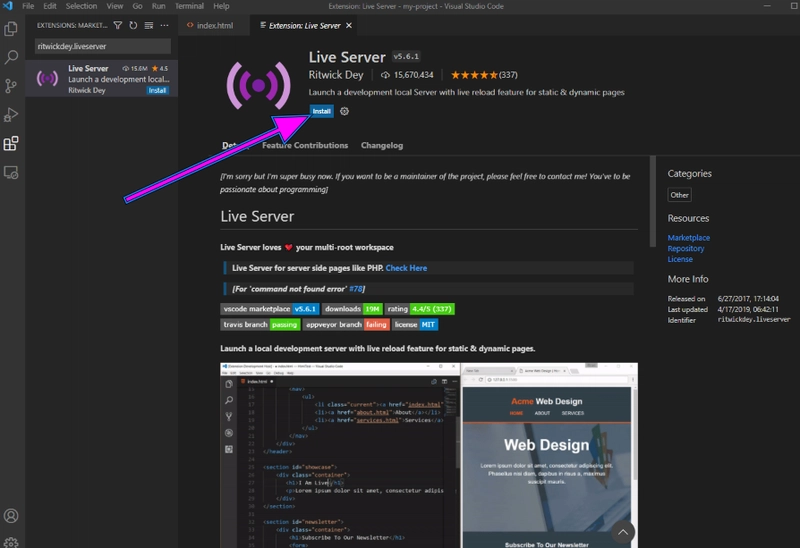
Task: Close the Extension: Live Server tab
Action: [x=349, y=26]
